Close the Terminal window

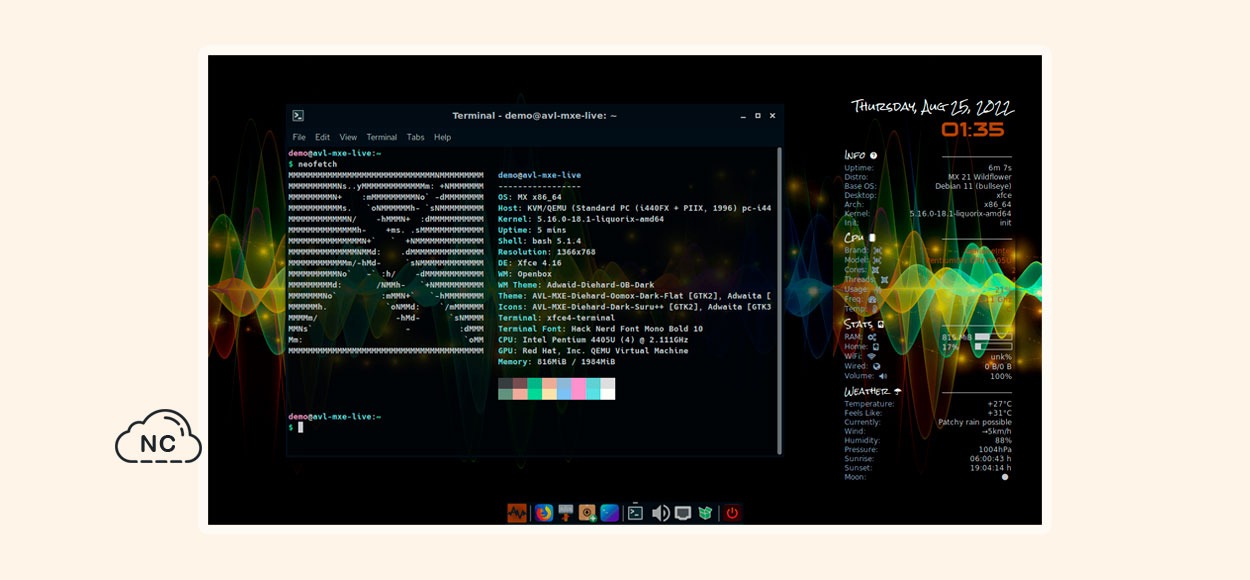(772, 116)
